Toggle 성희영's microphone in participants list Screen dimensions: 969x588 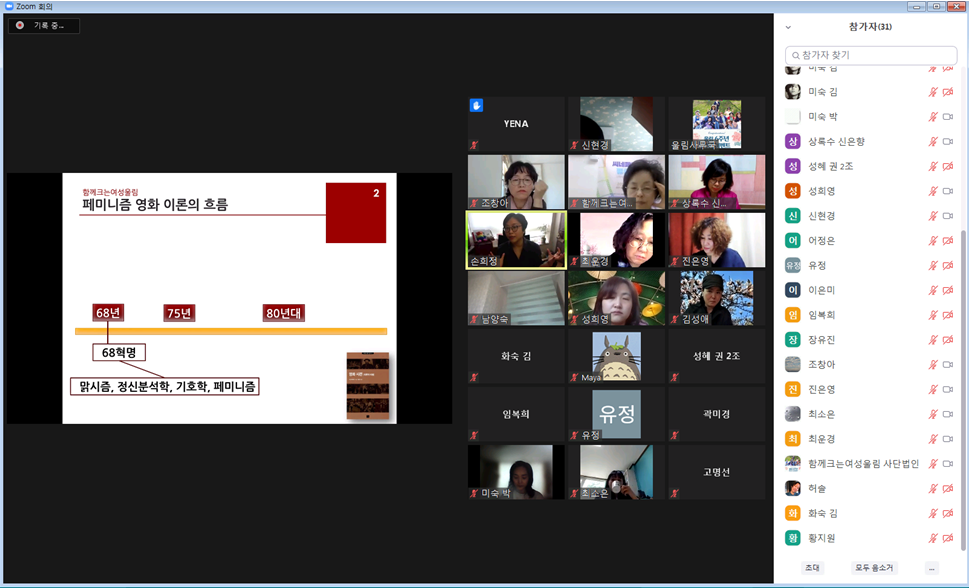(x=933, y=191)
